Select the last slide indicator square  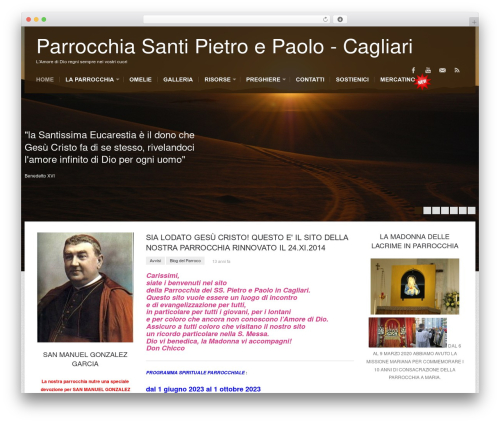[471, 210]
